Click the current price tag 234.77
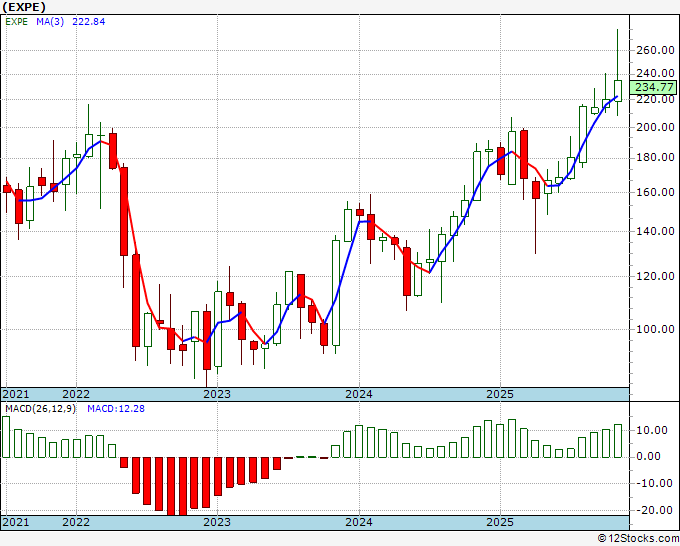Viewport: 680px width, 546px height. (654, 87)
